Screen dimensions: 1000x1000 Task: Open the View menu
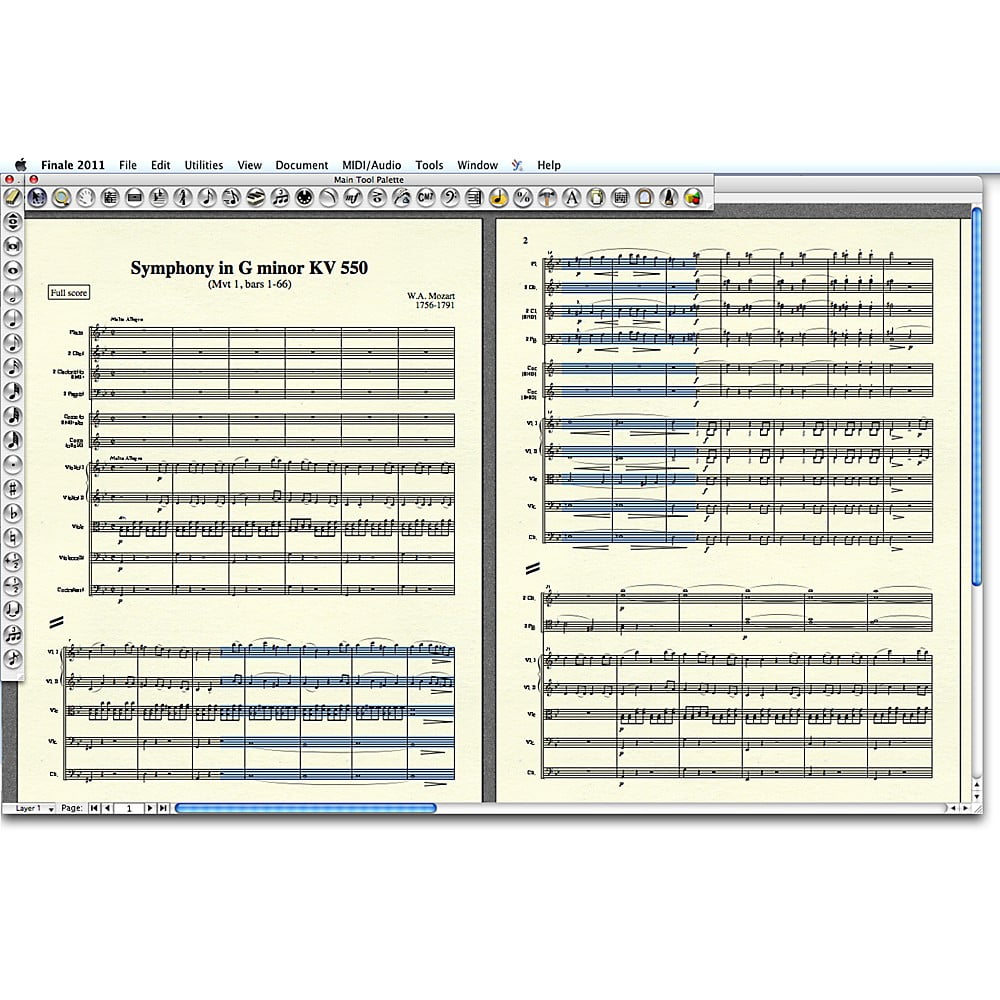tap(249, 165)
